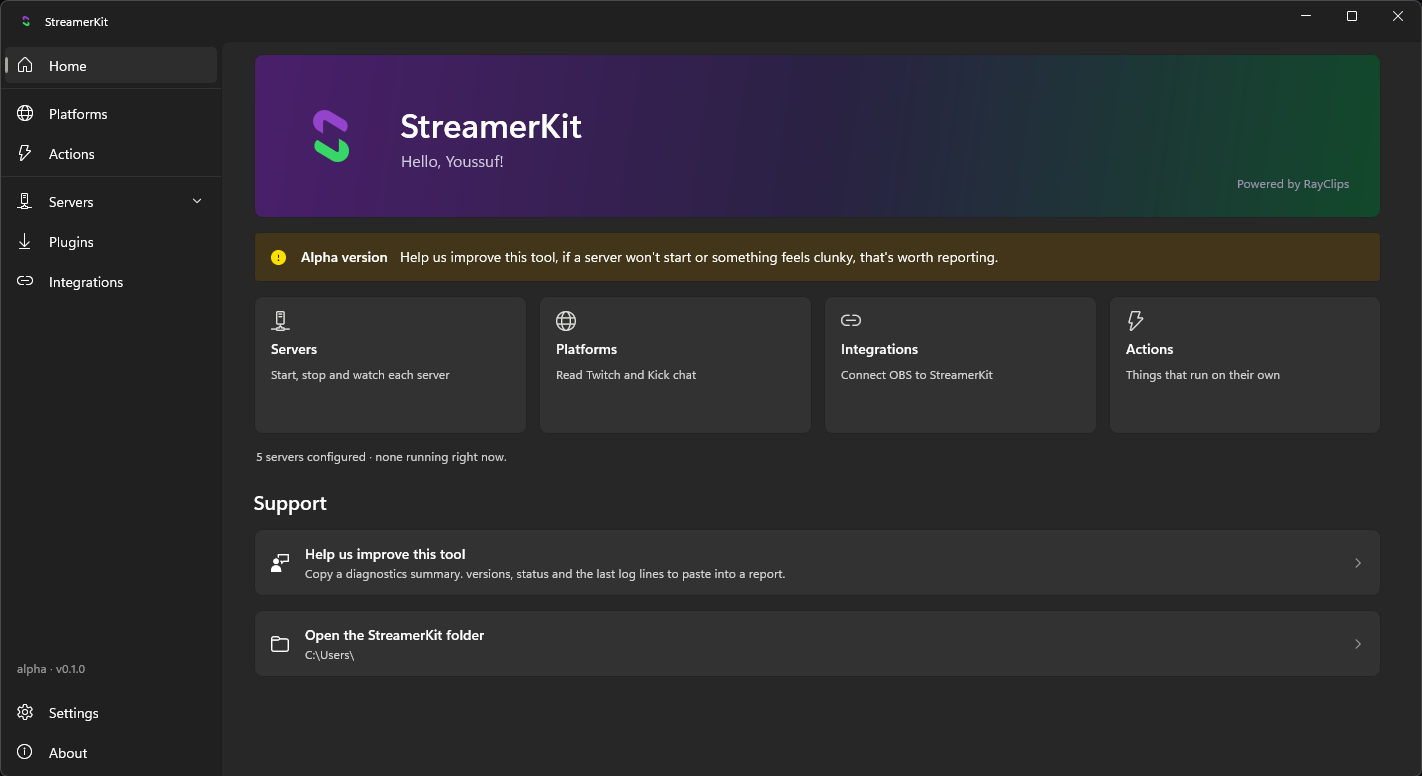Screen dimensions: 1422x776
Task: Click the server icon on Servers card
Action: coord(280,321)
